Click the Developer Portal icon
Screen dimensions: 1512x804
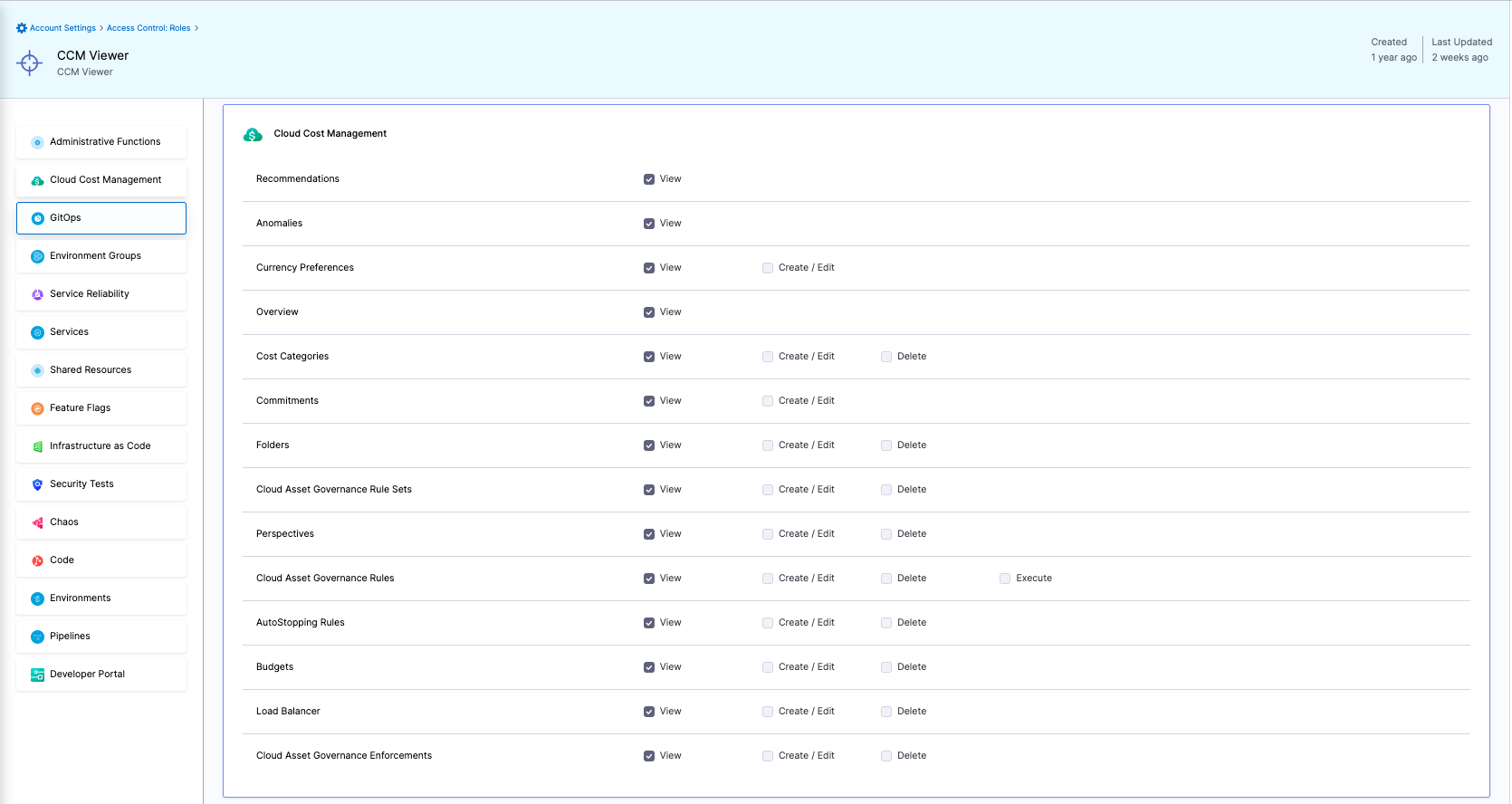(38, 675)
